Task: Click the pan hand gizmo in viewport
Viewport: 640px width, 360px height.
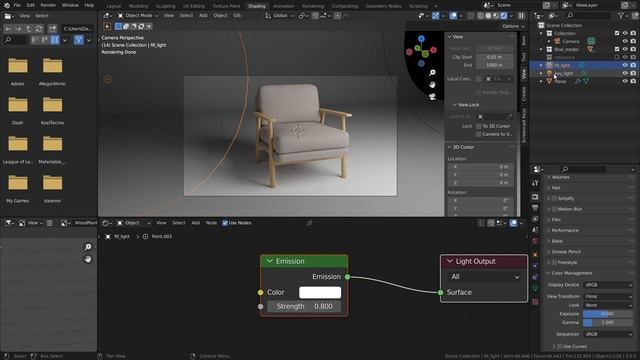Action: click(x=432, y=84)
